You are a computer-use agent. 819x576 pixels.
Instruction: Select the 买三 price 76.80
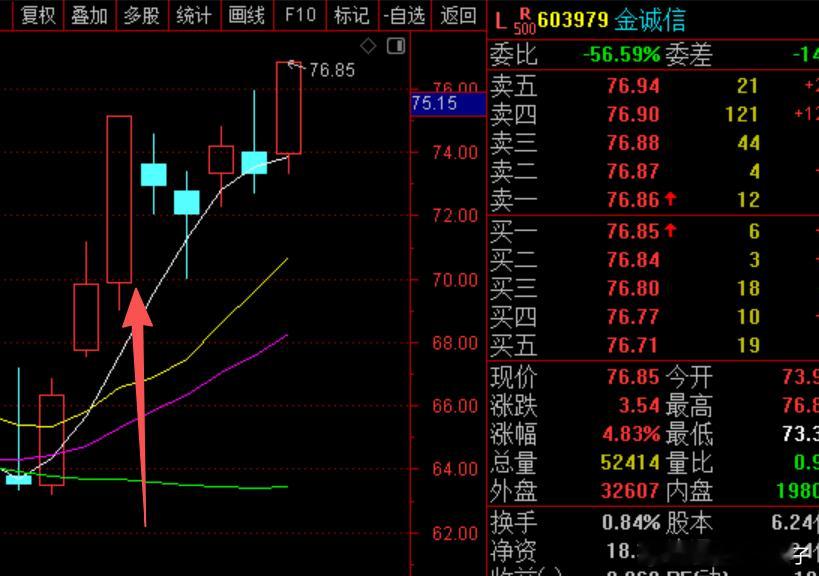[633, 288]
